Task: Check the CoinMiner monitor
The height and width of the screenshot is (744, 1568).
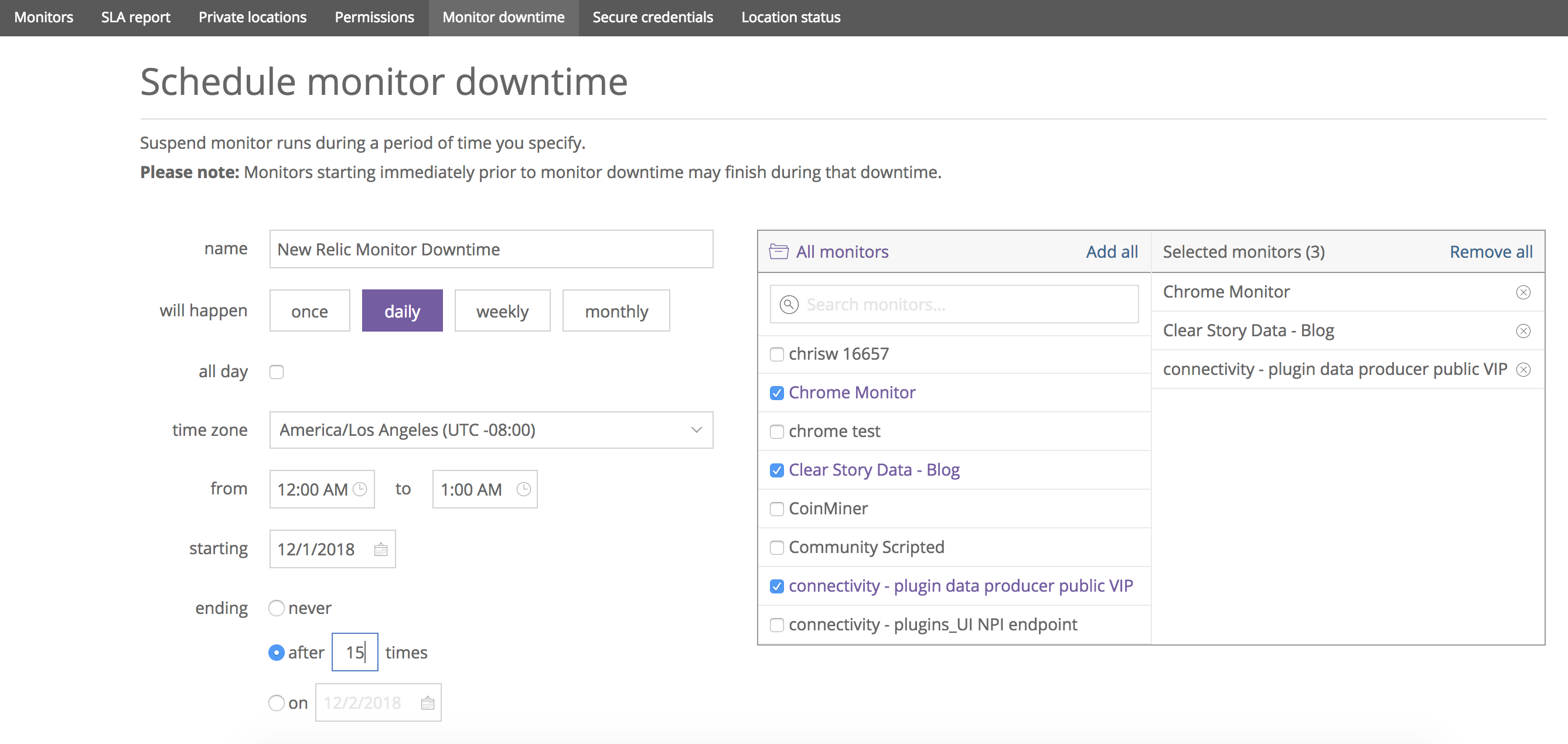Action: click(x=777, y=509)
